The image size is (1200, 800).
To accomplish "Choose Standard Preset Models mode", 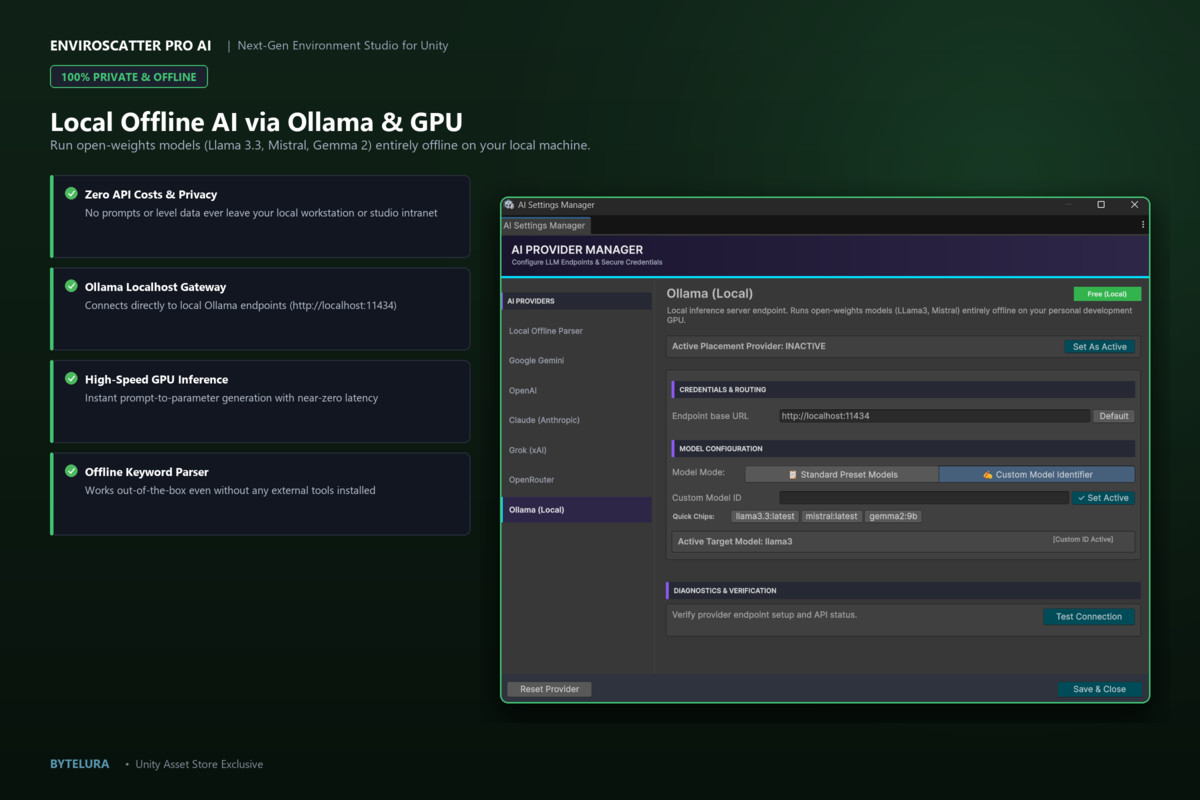I will point(842,474).
